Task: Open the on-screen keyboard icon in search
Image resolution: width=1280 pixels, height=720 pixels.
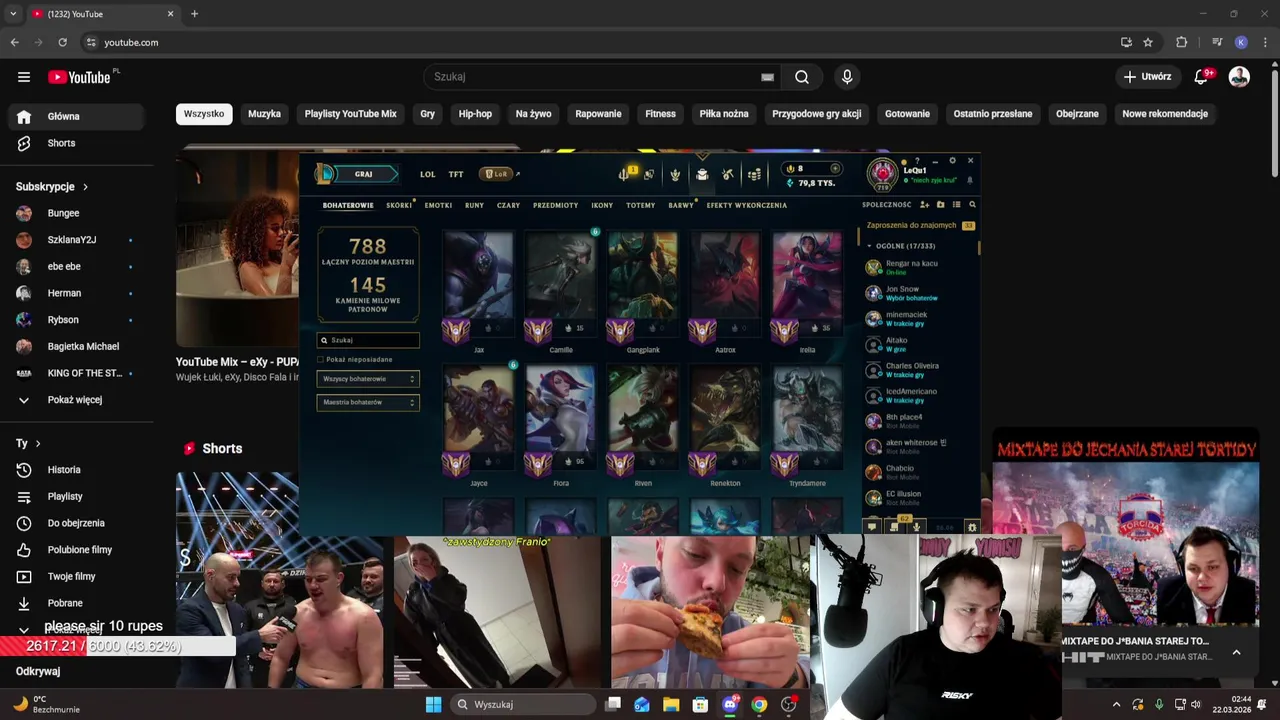Action: (x=767, y=77)
